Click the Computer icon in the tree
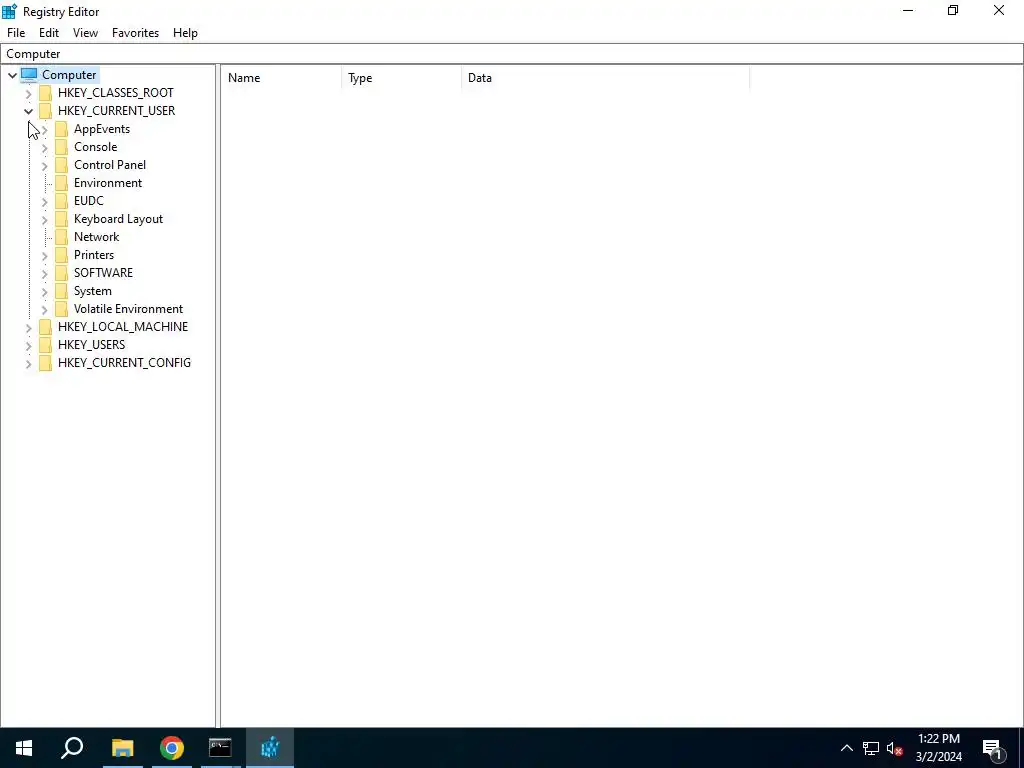The height and width of the screenshot is (768, 1024). tap(29, 74)
